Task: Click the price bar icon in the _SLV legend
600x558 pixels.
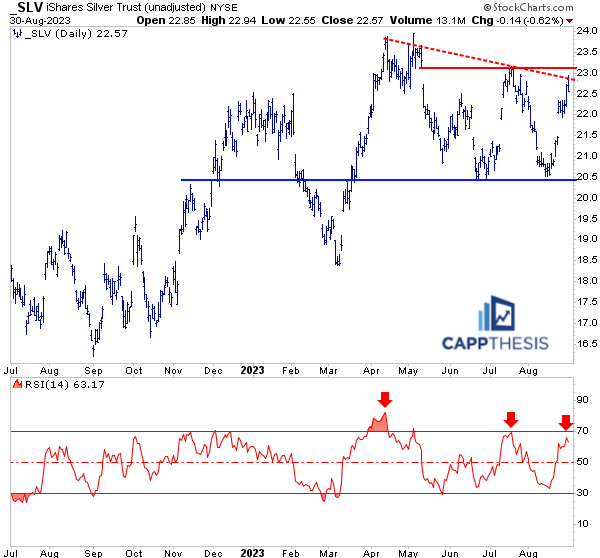Action: (x=16, y=34)
